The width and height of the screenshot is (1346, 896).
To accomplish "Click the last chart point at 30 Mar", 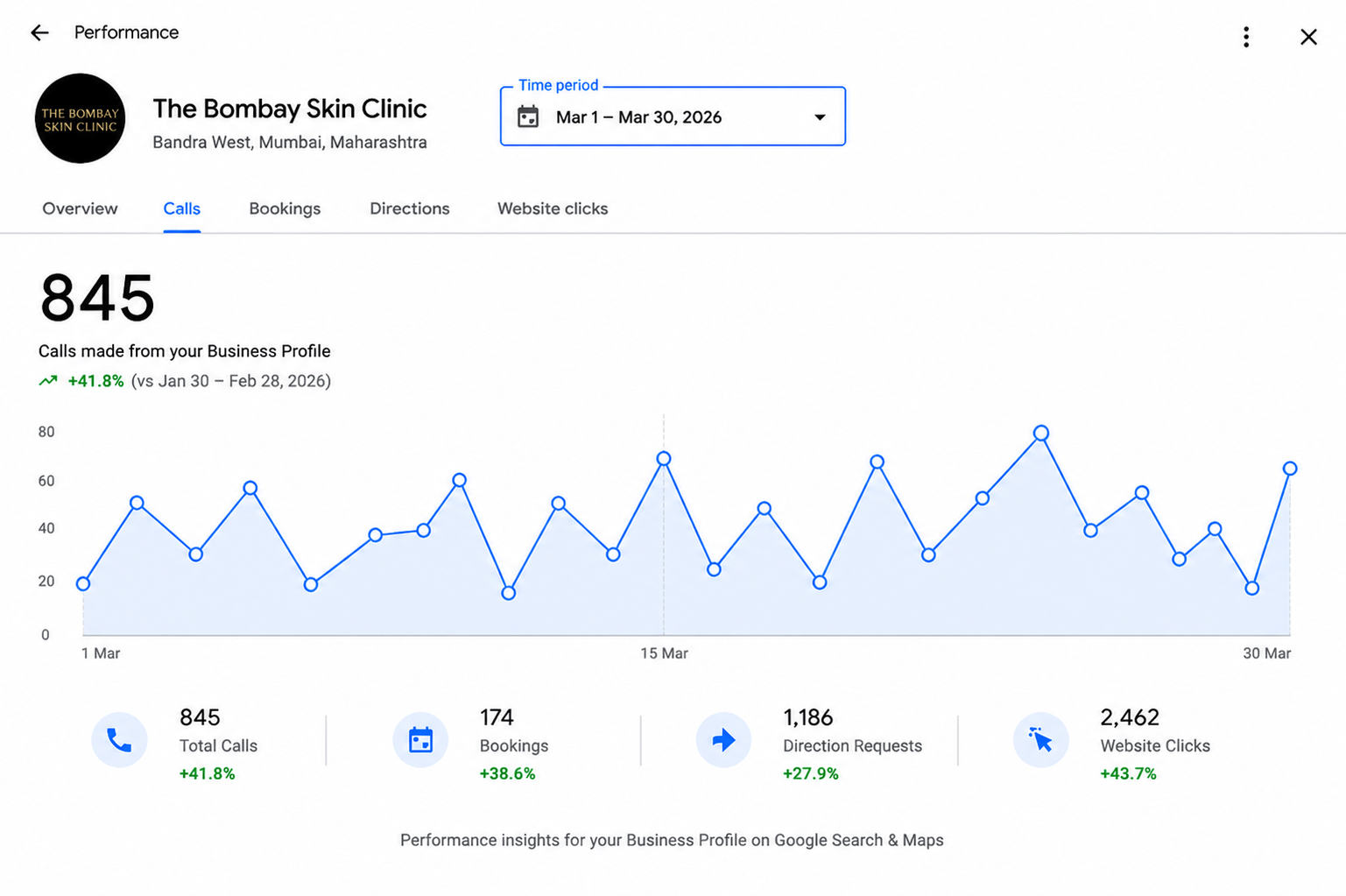I will click(1290, 469).
